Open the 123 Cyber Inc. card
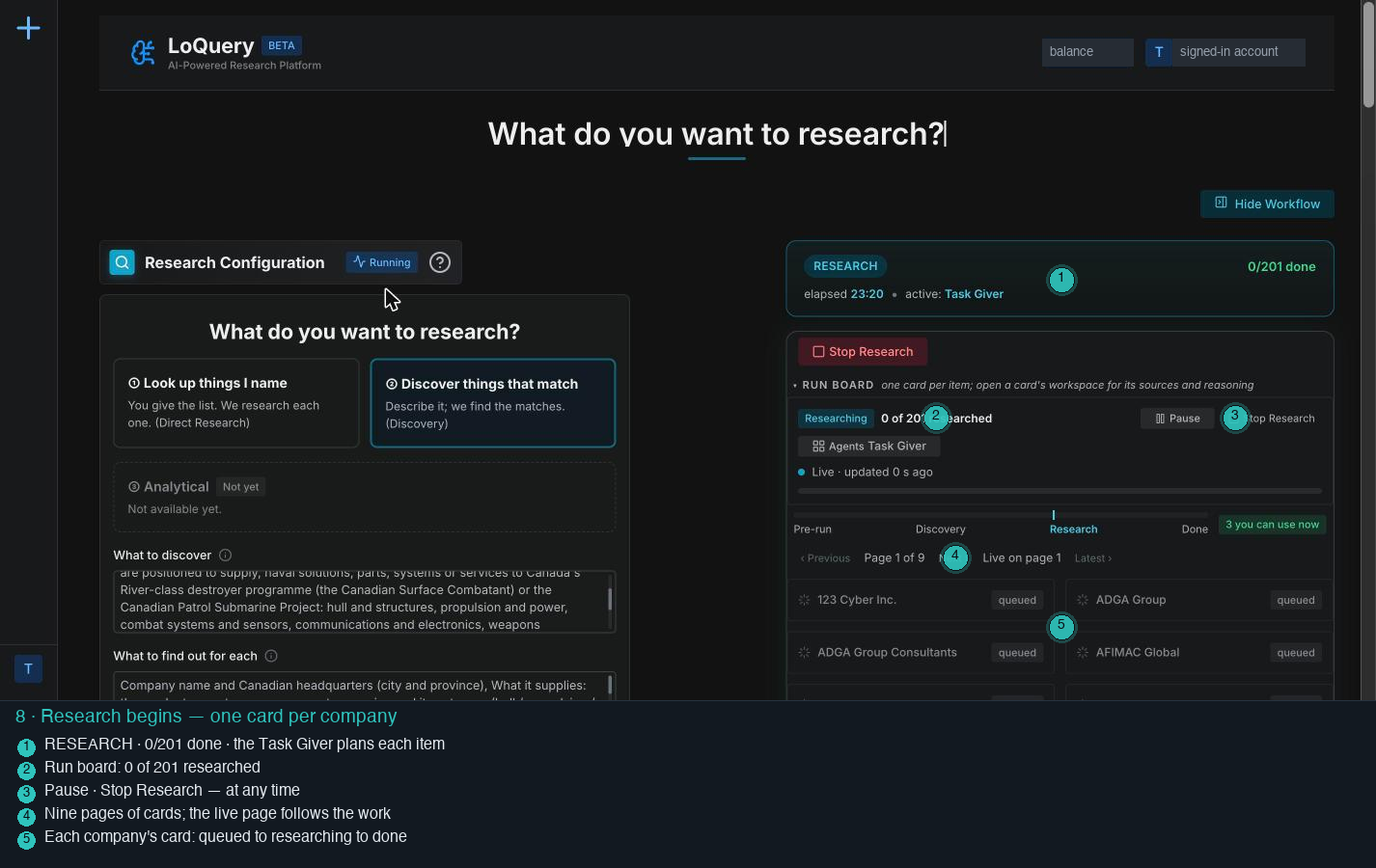 click(x=921, y=600)
